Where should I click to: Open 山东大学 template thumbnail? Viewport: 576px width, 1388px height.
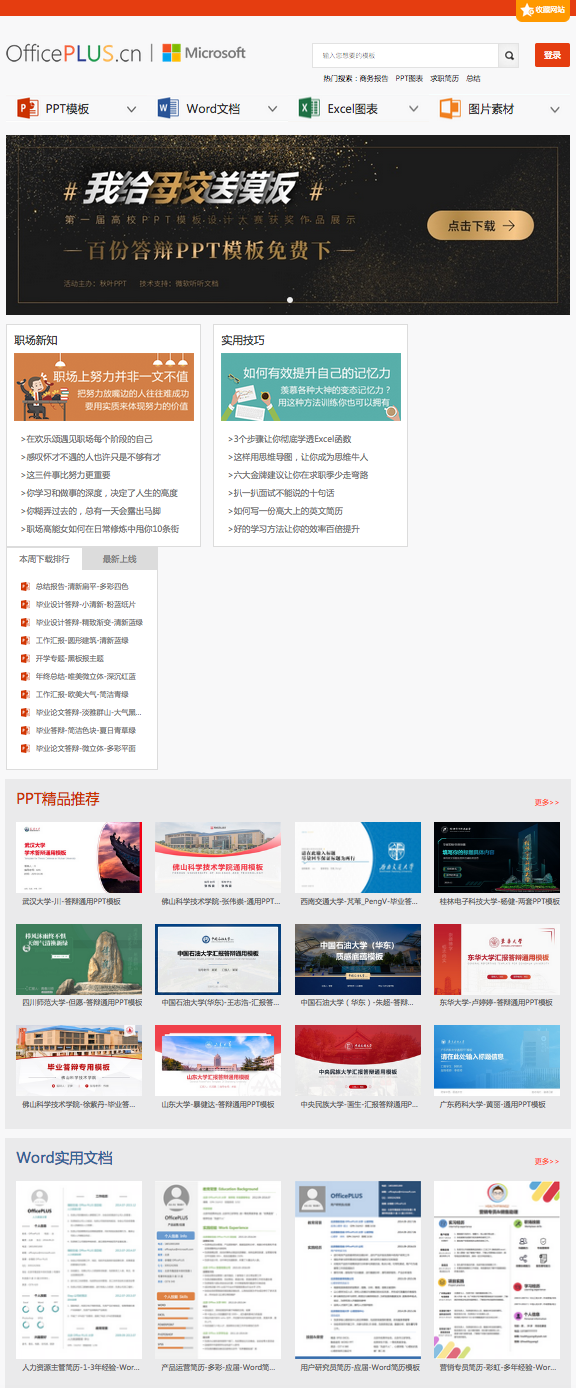pos(218,1061)
